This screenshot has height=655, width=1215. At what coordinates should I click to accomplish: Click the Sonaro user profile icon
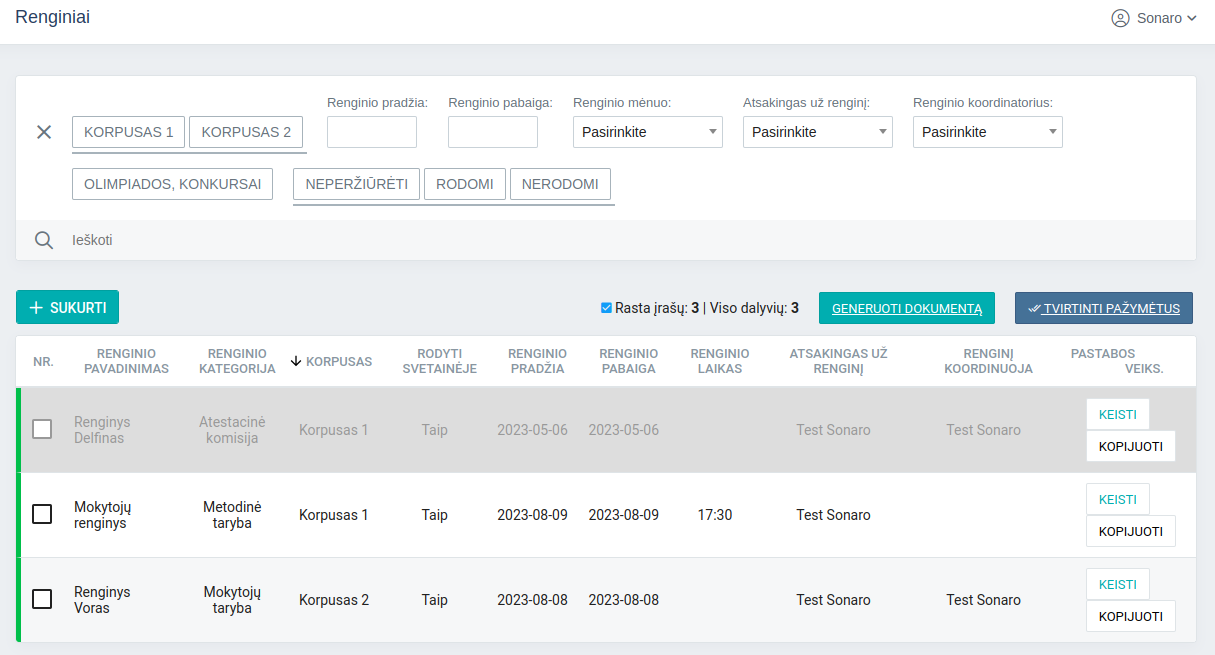pos(1120,18)
